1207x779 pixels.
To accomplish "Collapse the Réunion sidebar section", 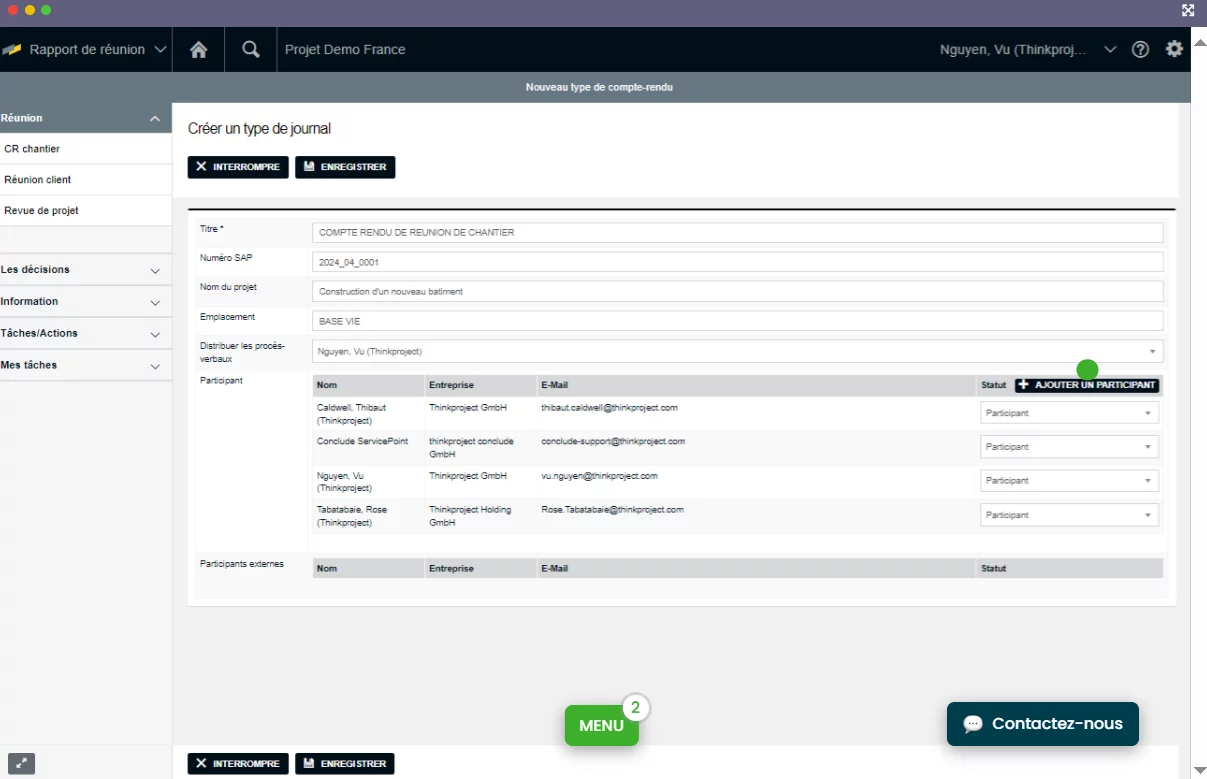I will 154,119.
